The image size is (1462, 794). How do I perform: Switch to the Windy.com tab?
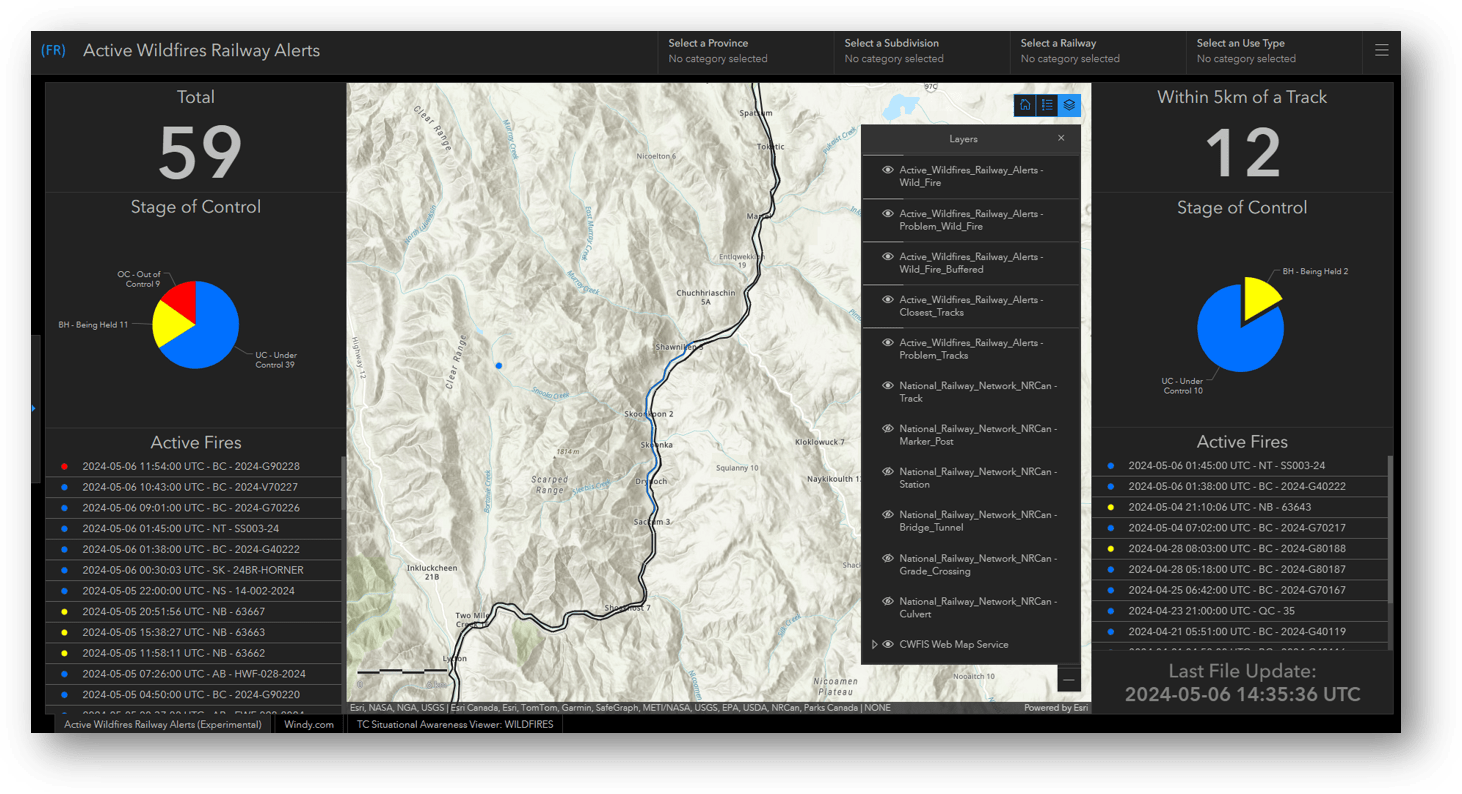309,724
